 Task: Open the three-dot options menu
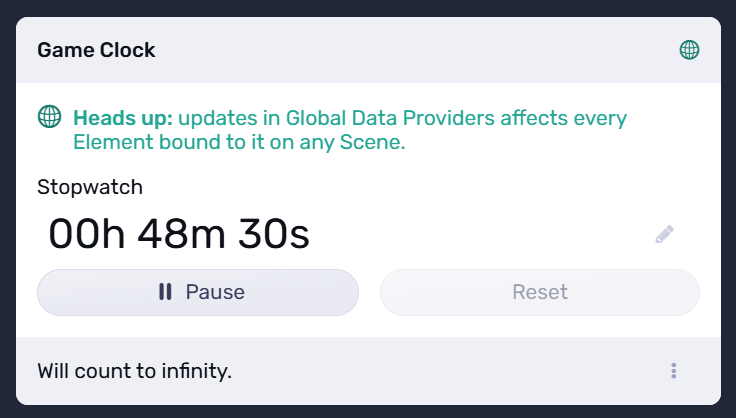pos(674,371)
